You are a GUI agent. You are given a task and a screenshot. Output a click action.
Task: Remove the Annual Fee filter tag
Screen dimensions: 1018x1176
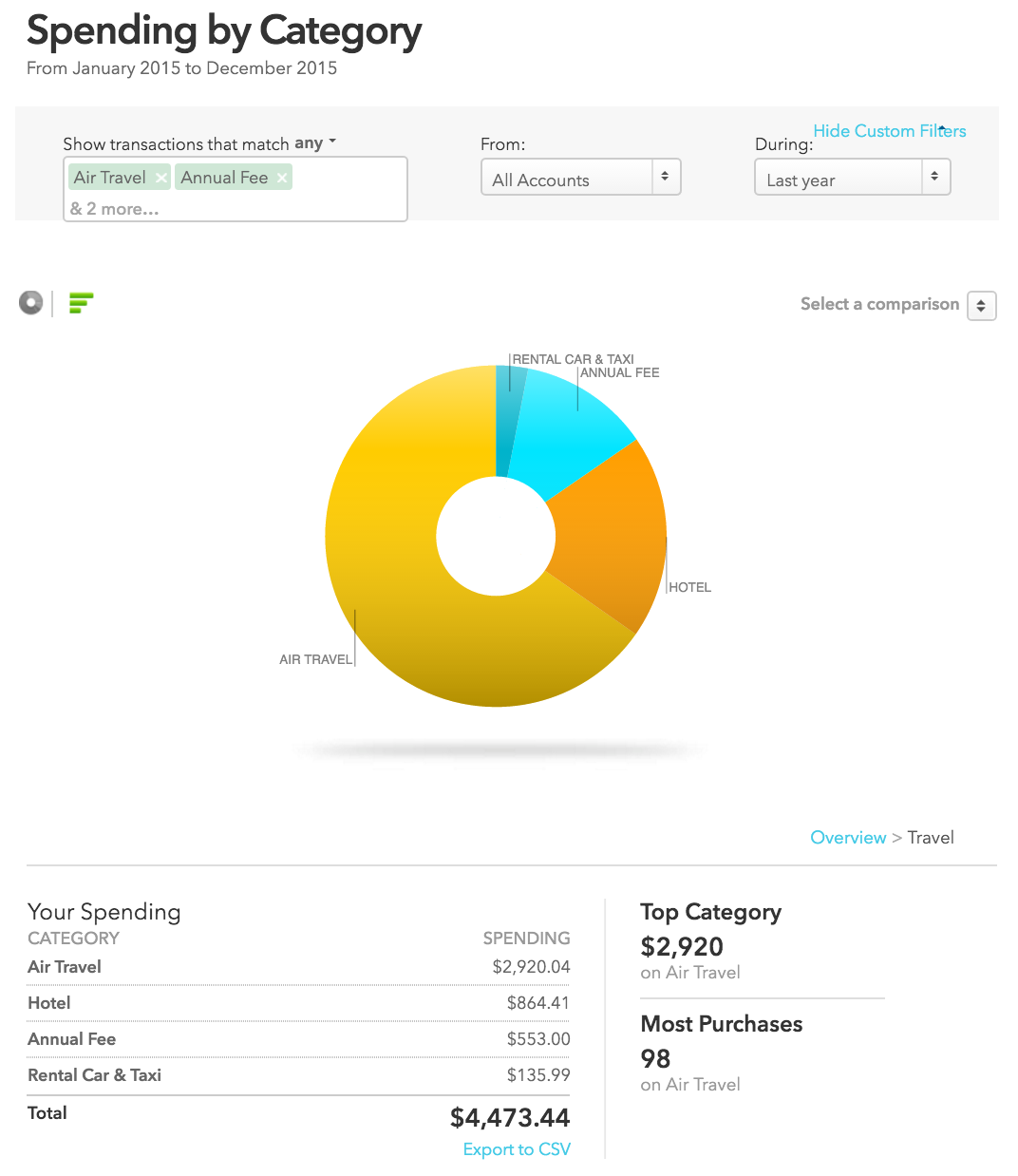click(281, 177)
